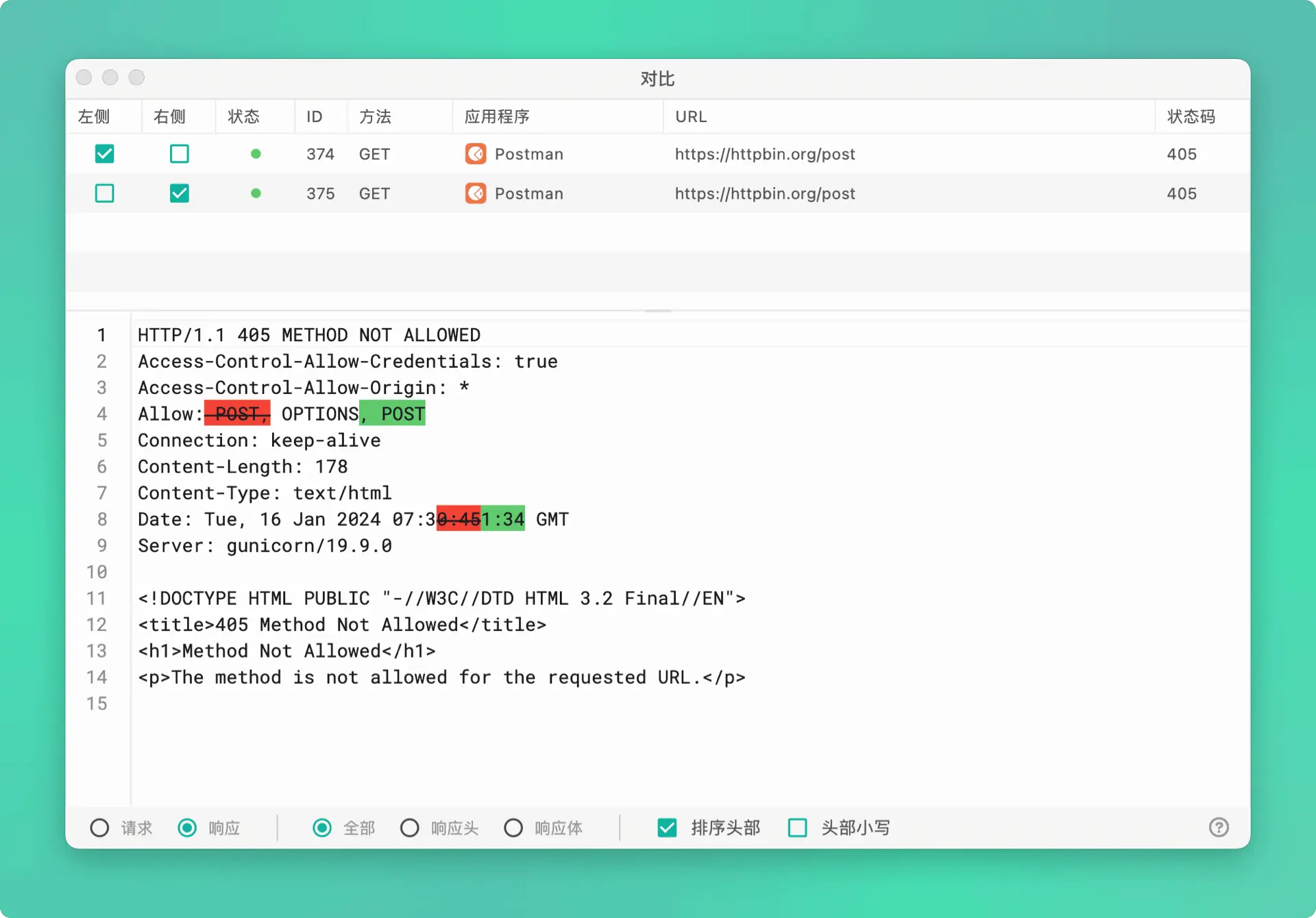1316x918 pixels.
Task: Click the 对比 window title
Action: point(657,79)
